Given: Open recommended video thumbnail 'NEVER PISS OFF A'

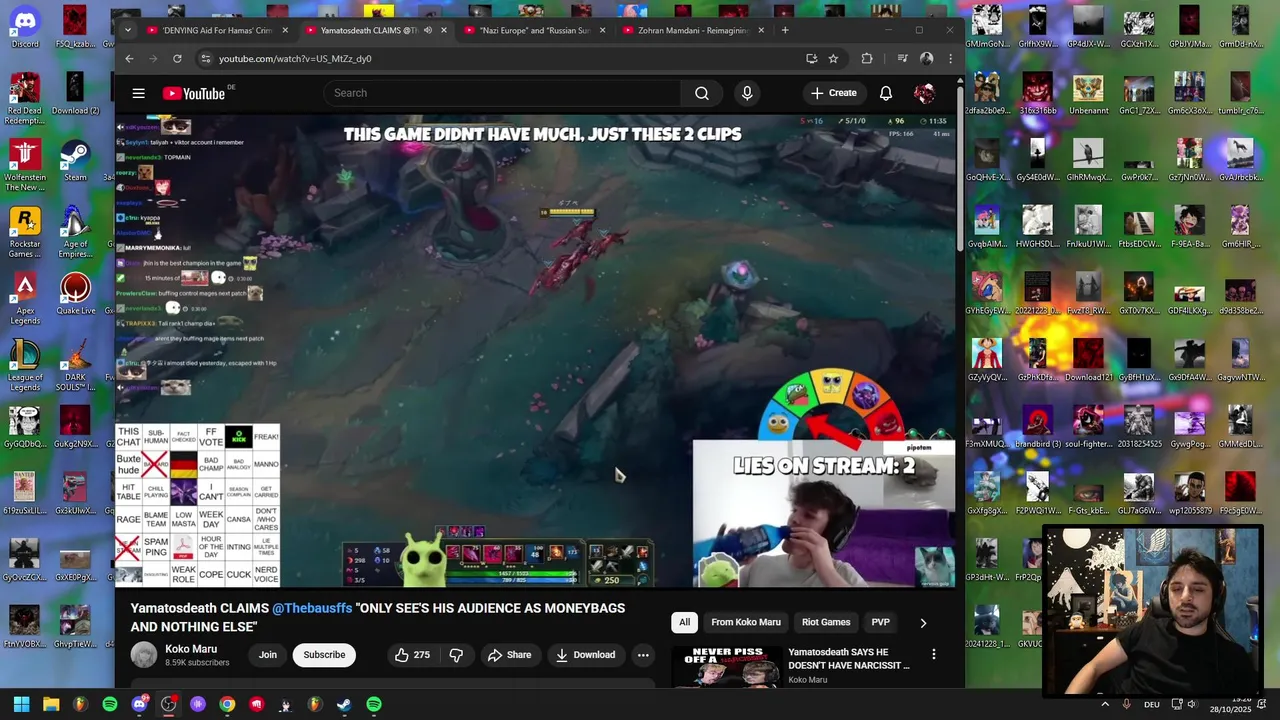Looking at the screenshot, I should point(727,666).
